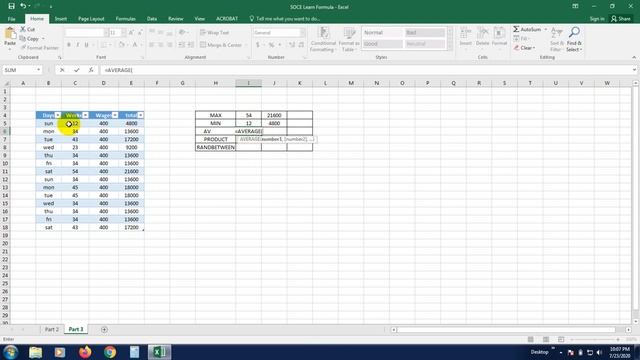640x360 pixels.
Task: Open Chrome from the taskbar
Action: [x=110, y=352]
